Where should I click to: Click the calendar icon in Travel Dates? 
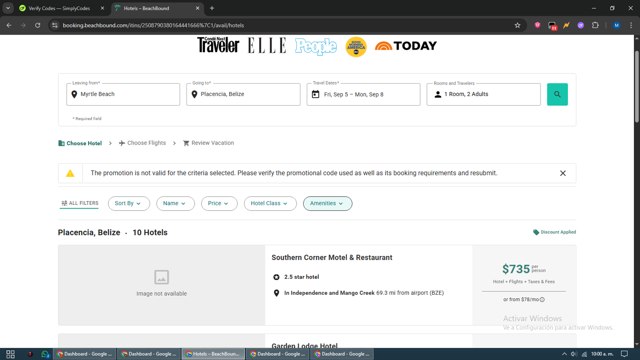pyautogui.click(x=316, y=94)
